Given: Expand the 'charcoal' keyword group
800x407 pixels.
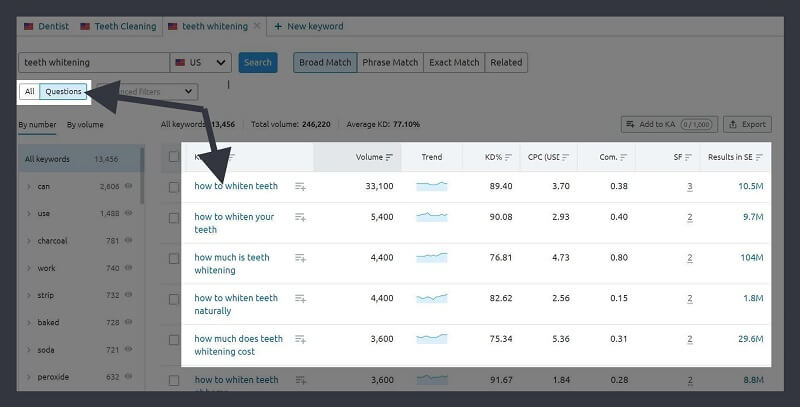Looking at the screenshot, I should click(x=29, y=241).
